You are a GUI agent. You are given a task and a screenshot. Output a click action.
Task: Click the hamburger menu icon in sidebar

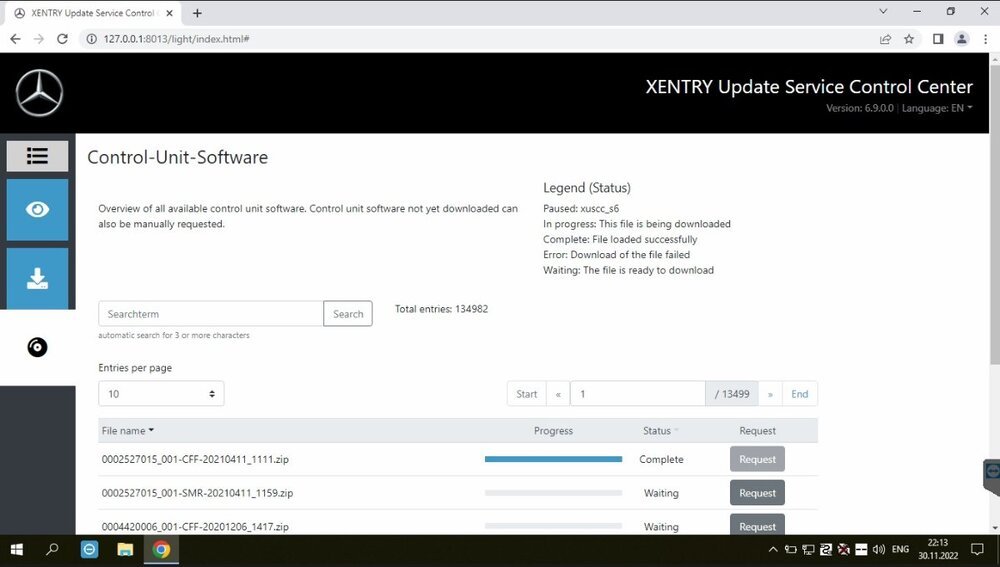(x=37, y=156)
